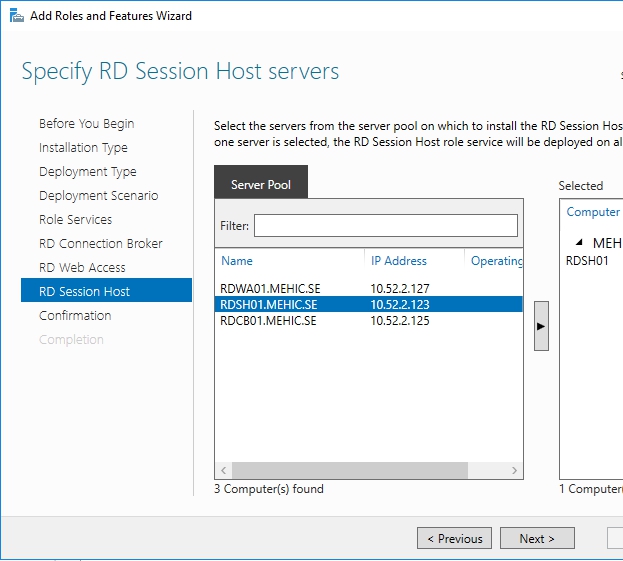This screenshot has width=623, height=561.
Task: Select RDSH01 in the Selected list
Action: [x=589, y=260]
